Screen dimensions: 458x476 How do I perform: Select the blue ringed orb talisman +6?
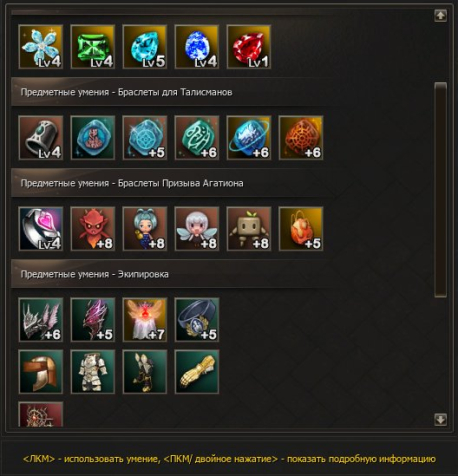[x=249, y=138]
